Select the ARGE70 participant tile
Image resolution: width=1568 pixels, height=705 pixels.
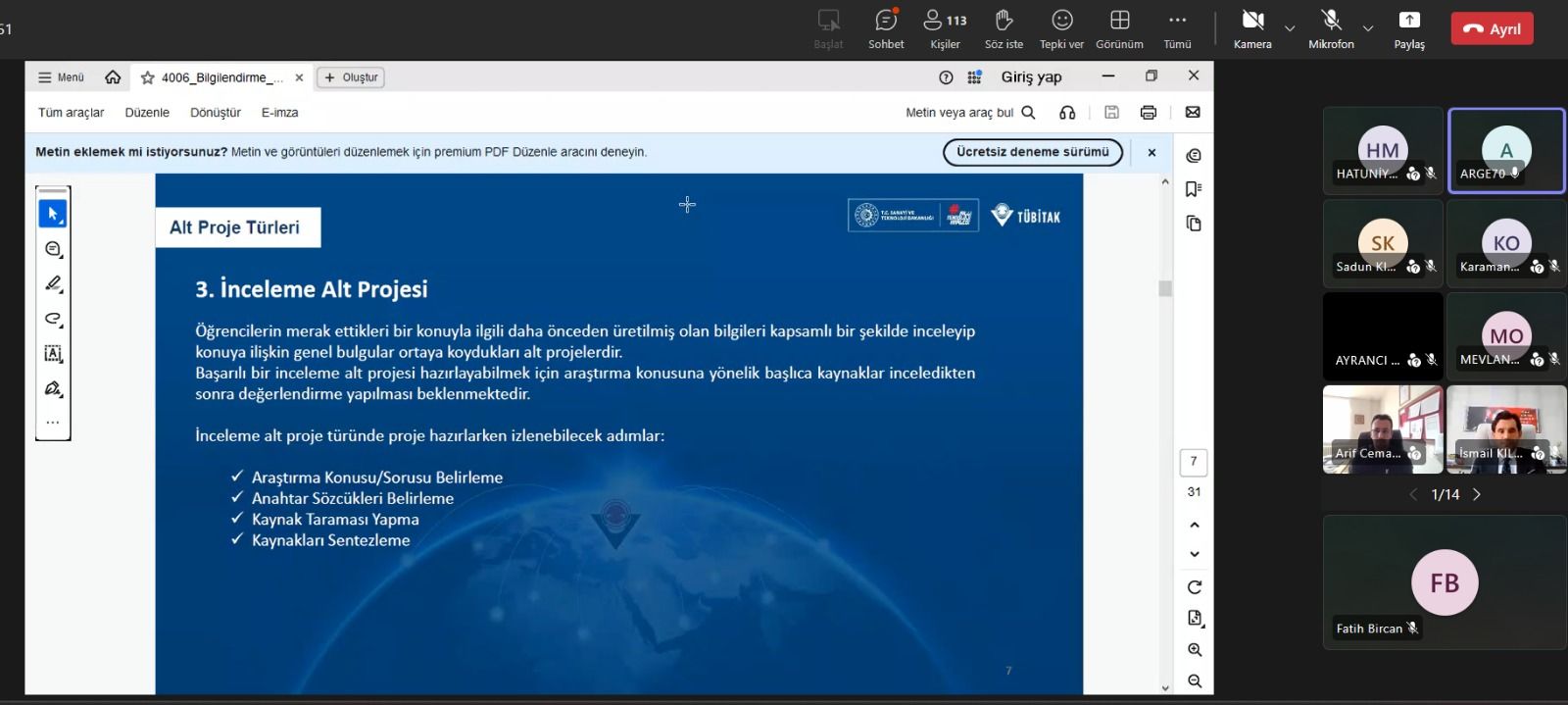pos(1506,150)
